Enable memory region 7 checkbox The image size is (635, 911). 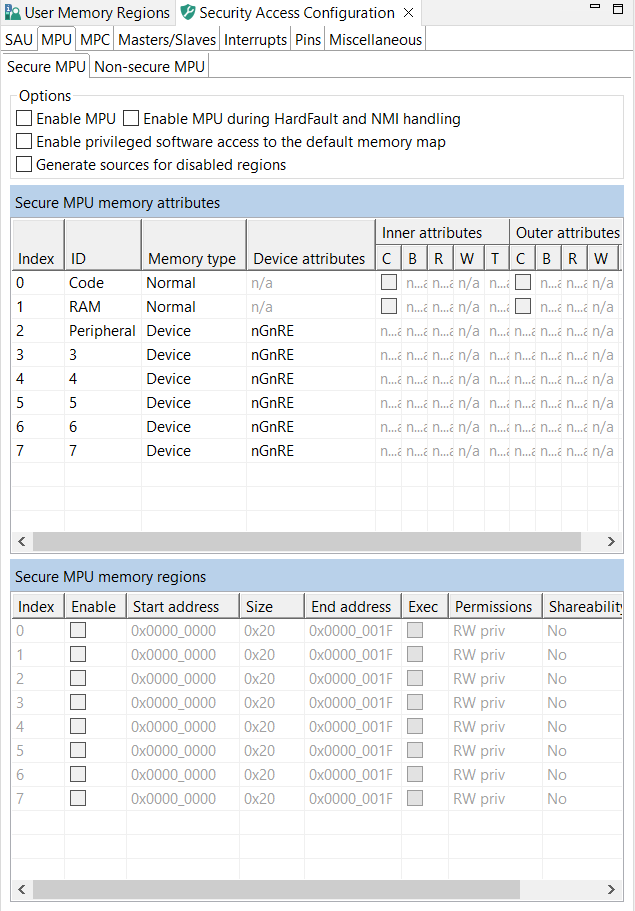coord(78,798)
